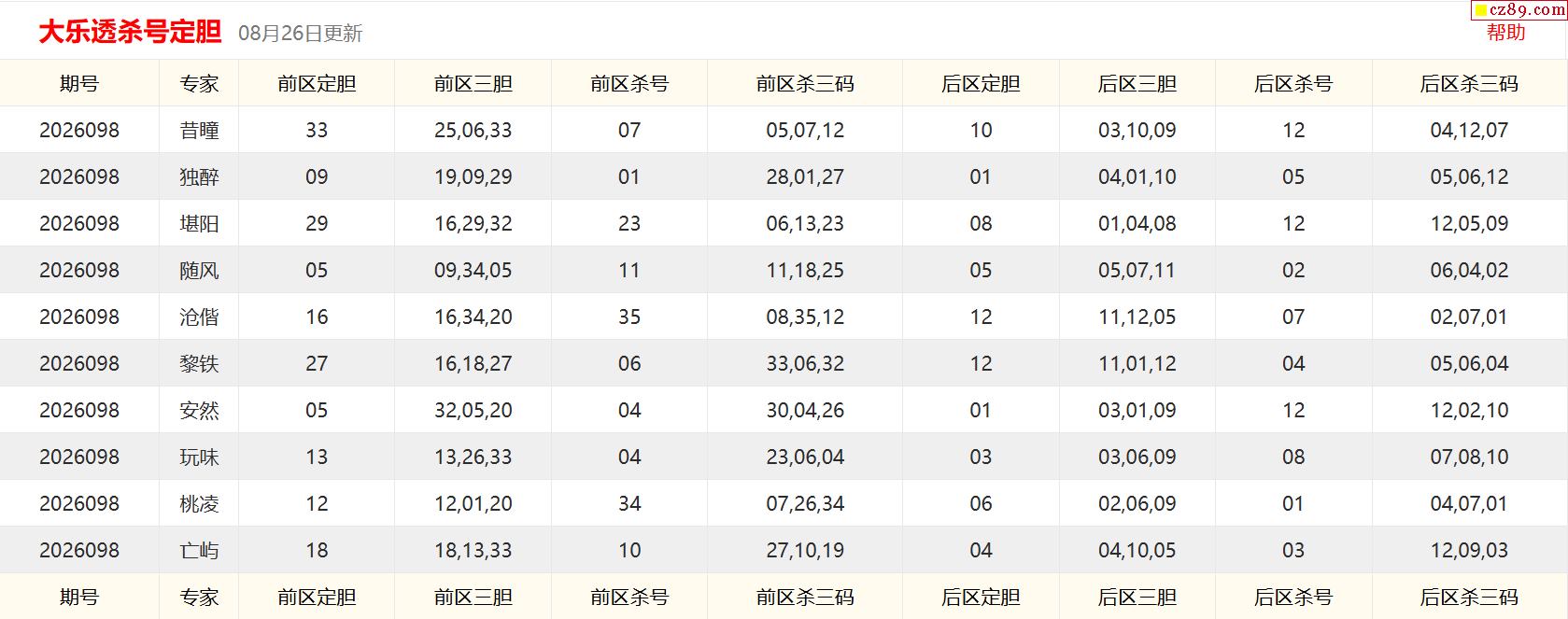The height and width of the screenshot is (619, 1568).
Task: Open expert 昔瞳 in the table
Action: (199, 131)
